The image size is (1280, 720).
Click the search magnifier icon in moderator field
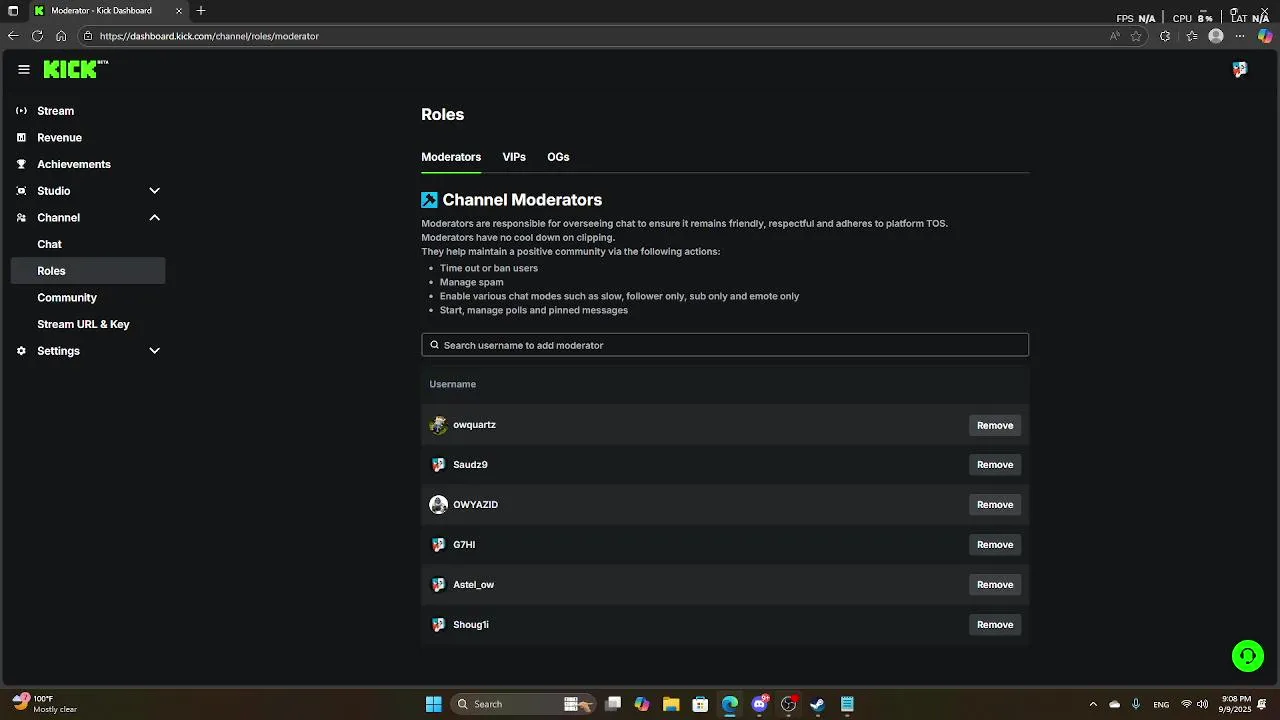(x=434, y=345)
